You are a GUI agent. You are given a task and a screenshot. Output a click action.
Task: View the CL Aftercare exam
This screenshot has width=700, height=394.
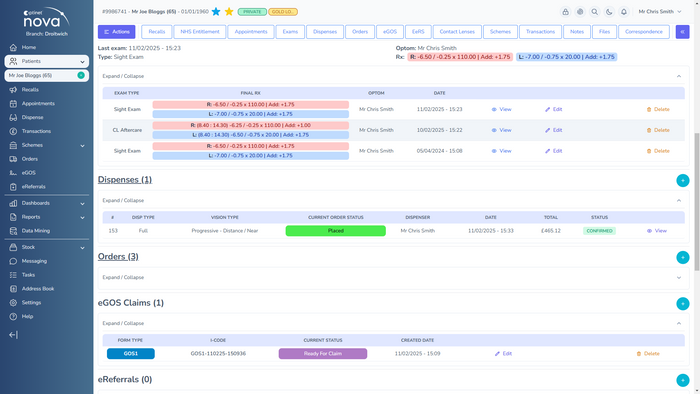(x=501, y=130)
